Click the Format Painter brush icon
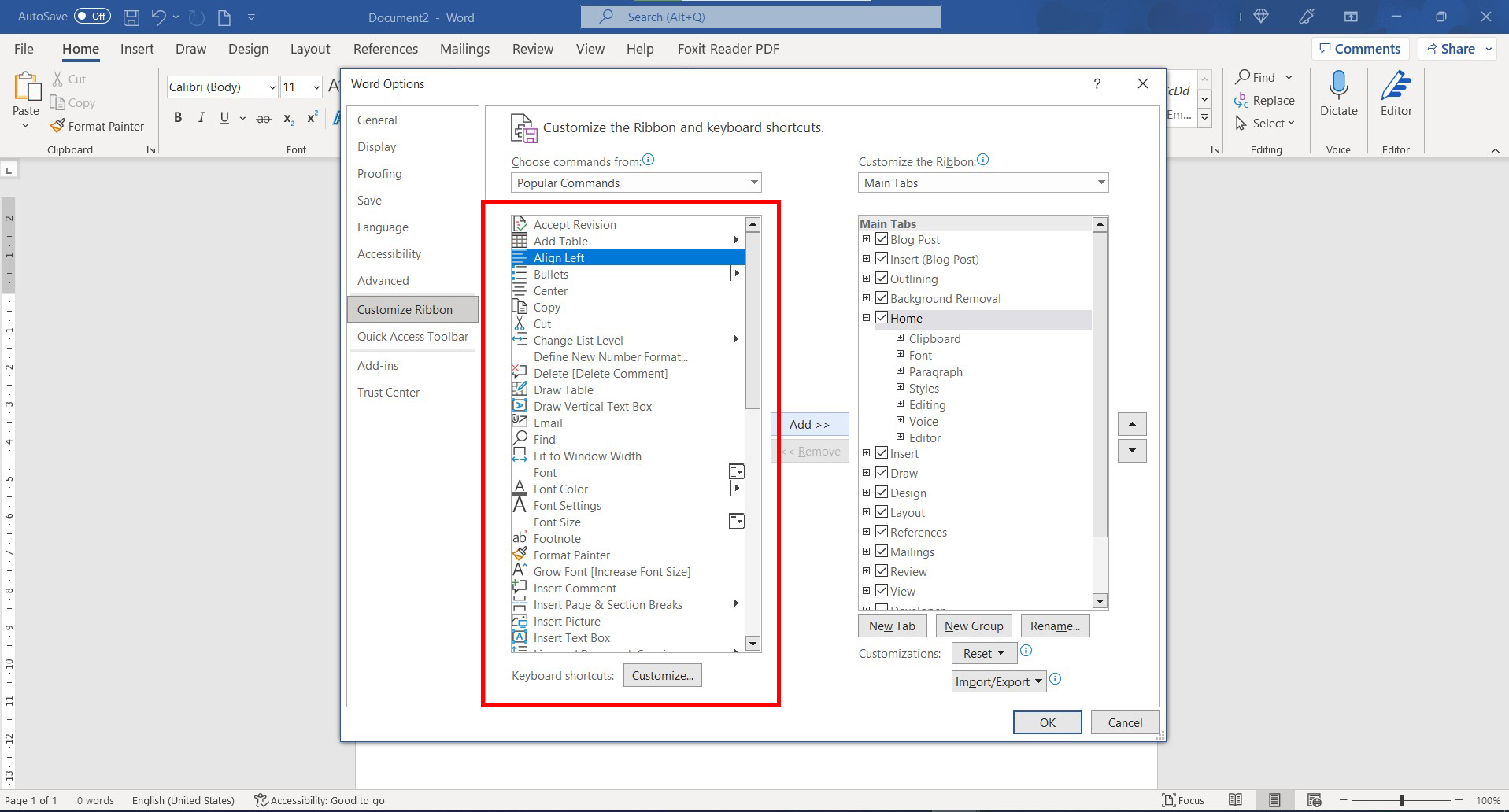The height and width of the screenshot is (812, 1509). coord(57,126)
